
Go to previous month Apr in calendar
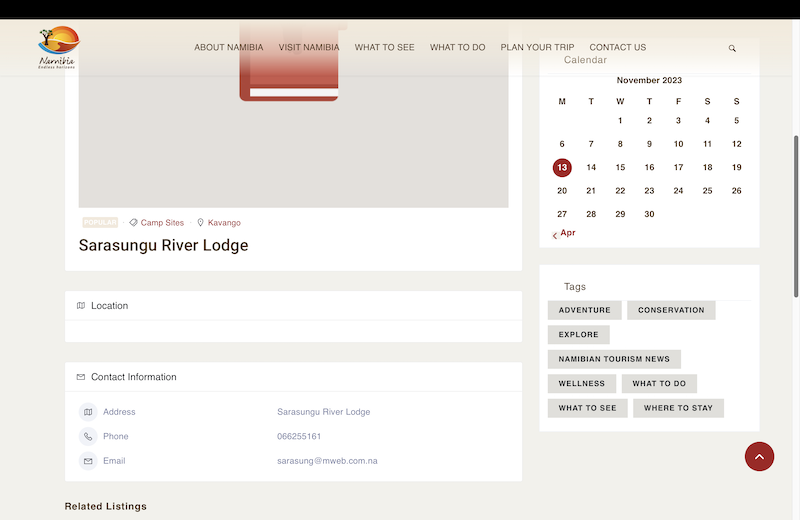[565, 233]
